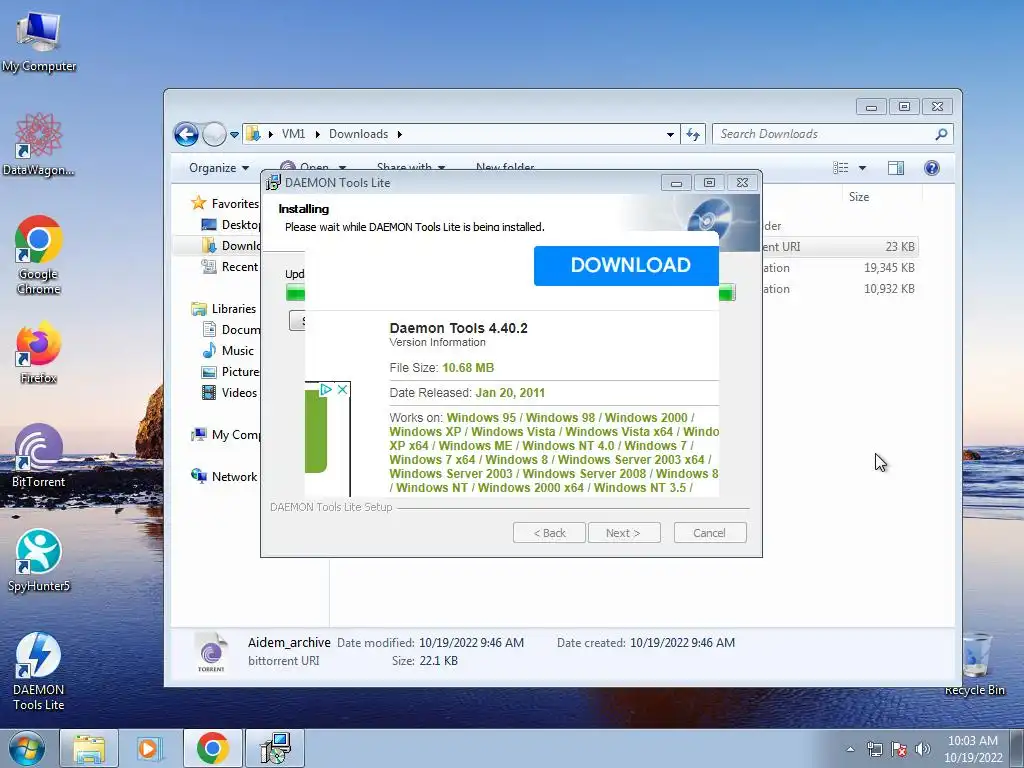Toggle the preview pane button
Screen dimensions: 1024x768
tap(895, 168)
